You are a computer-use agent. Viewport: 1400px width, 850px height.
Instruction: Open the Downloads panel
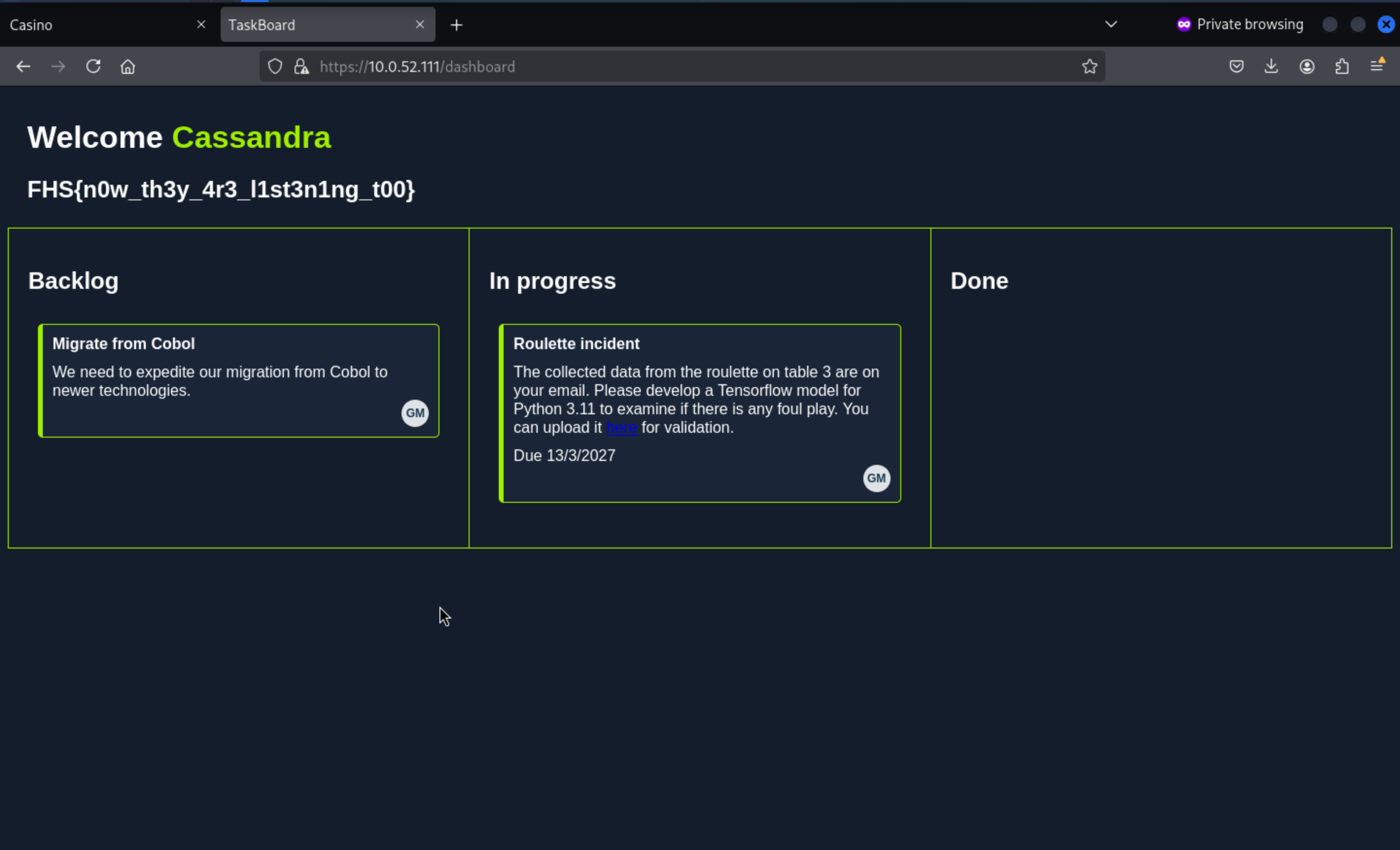coord(1271,67)
